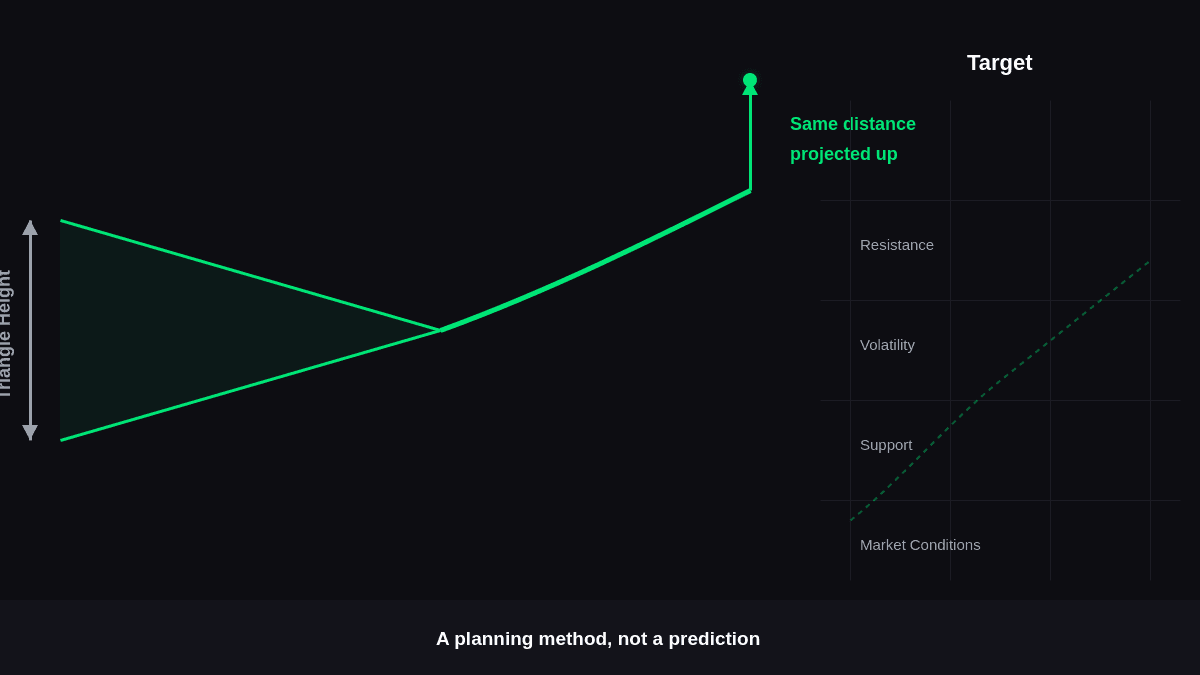The image size is (1200, 675).
Task: Select the 'Market Conditions' row label
Action: pyautogui.click(x=920, y=545)
